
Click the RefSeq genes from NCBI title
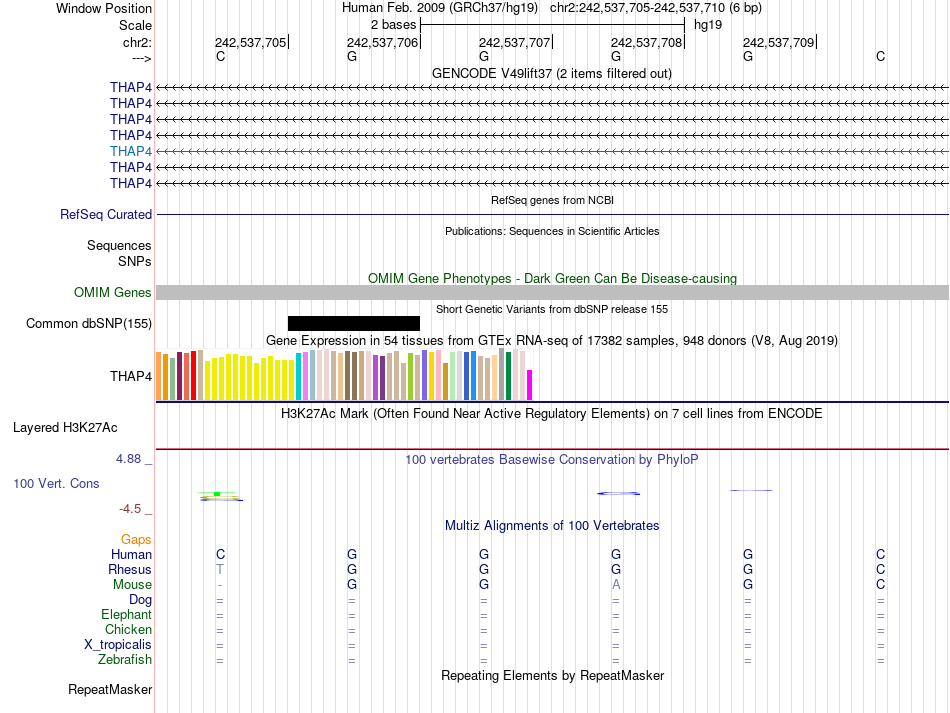[x=552, y=200]
